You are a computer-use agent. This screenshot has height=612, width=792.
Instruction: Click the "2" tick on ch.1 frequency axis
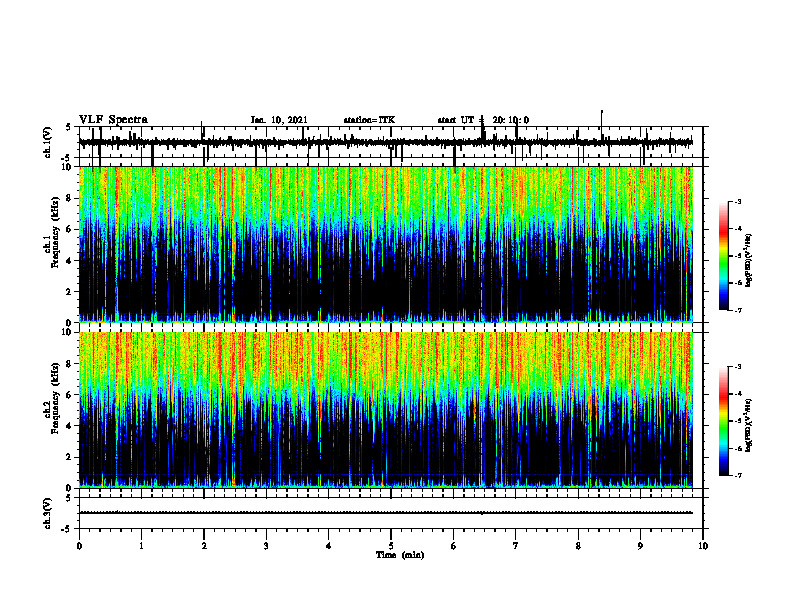pos(70,292)
